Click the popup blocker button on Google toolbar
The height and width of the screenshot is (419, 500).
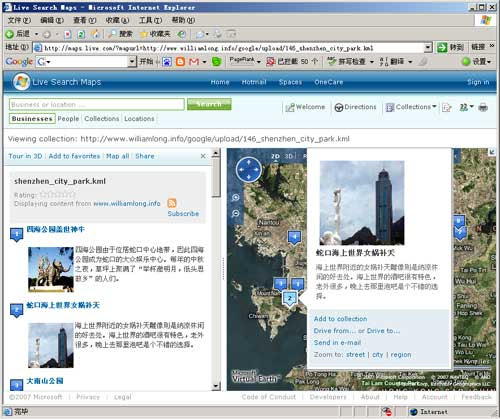tap(292, 61)
